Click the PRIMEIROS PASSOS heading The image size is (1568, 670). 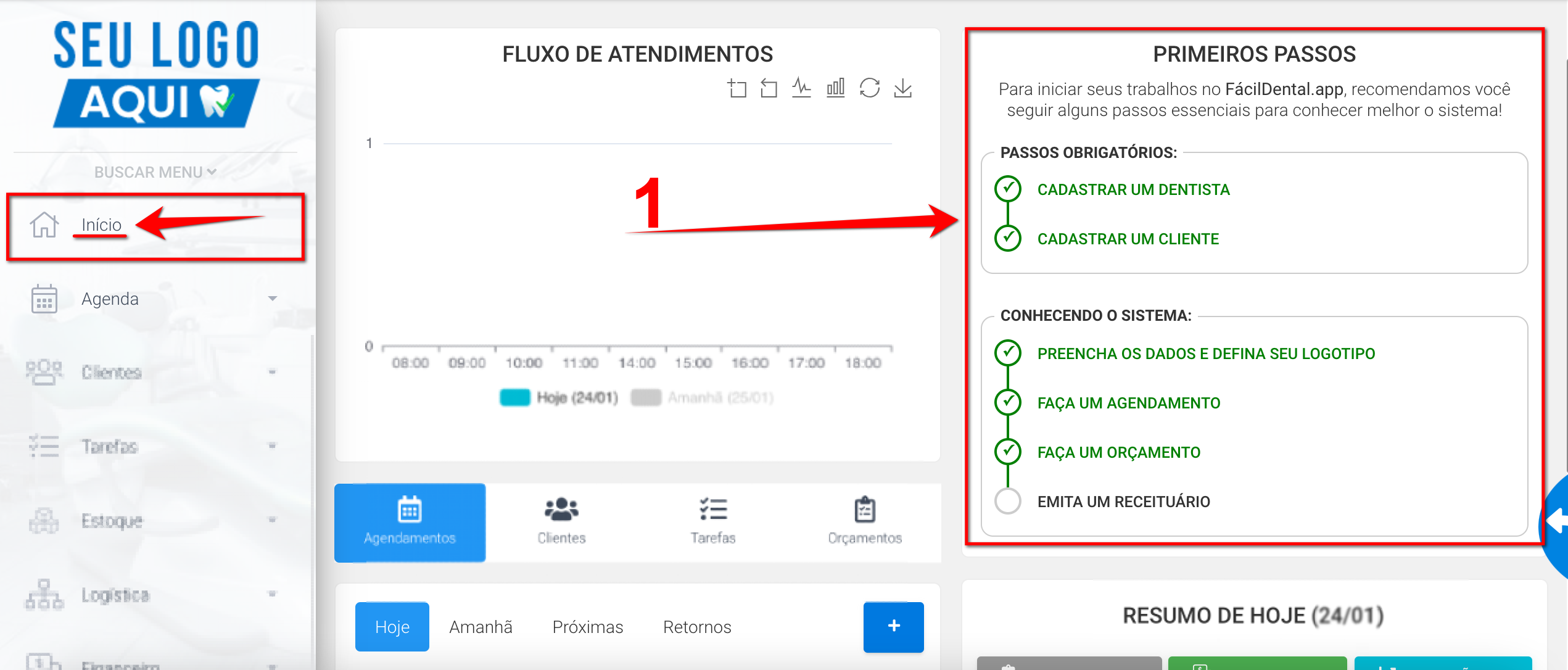tap(1255, 54)
